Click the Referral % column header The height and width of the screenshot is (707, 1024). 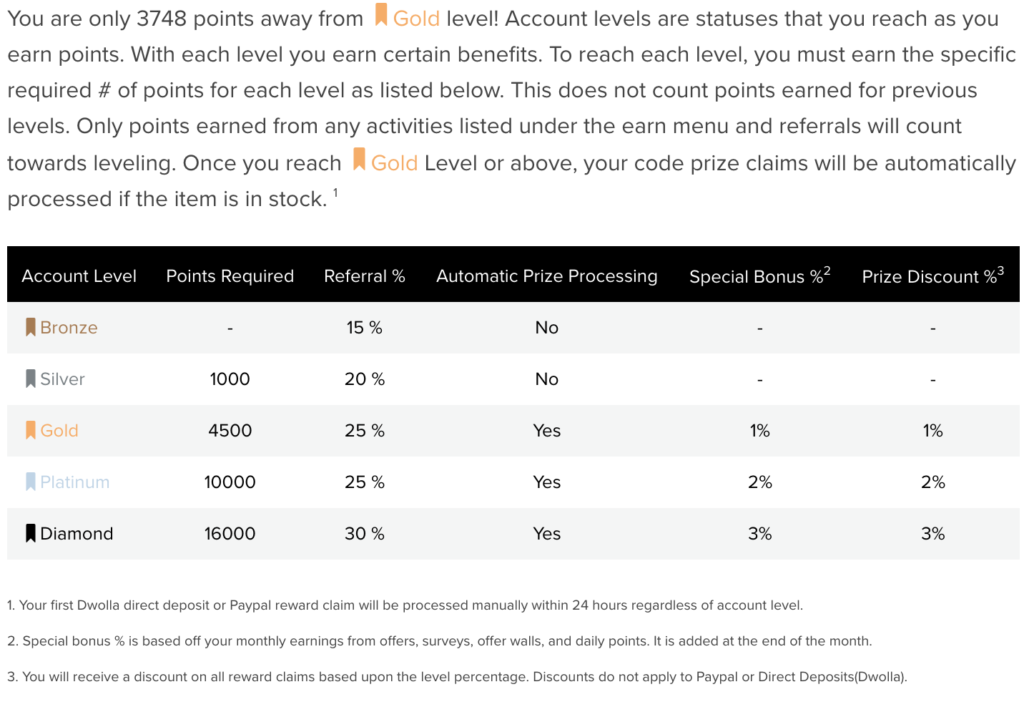click(x=364, y=276)
